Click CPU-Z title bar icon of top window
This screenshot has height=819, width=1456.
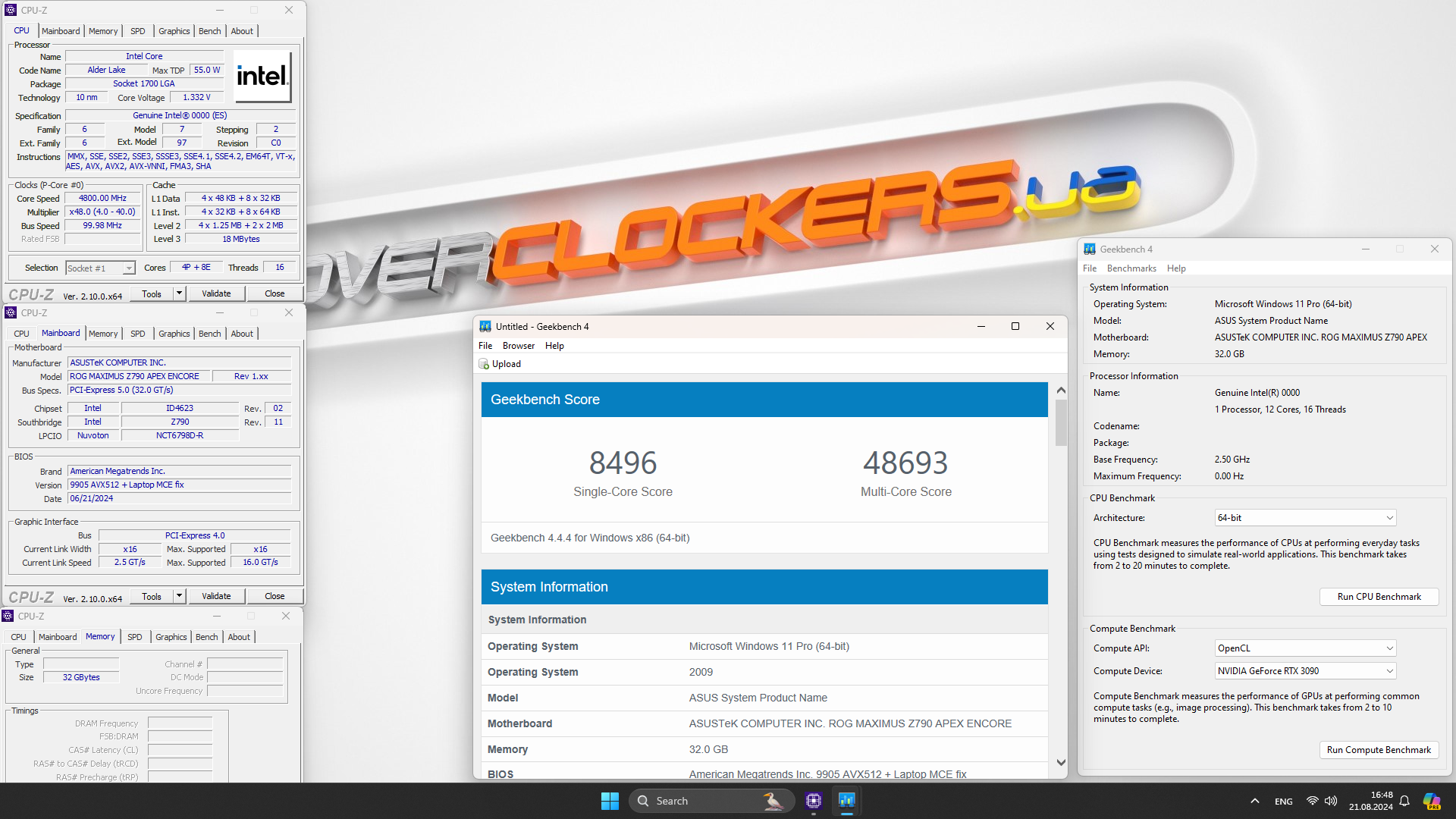tap(11, 10)
